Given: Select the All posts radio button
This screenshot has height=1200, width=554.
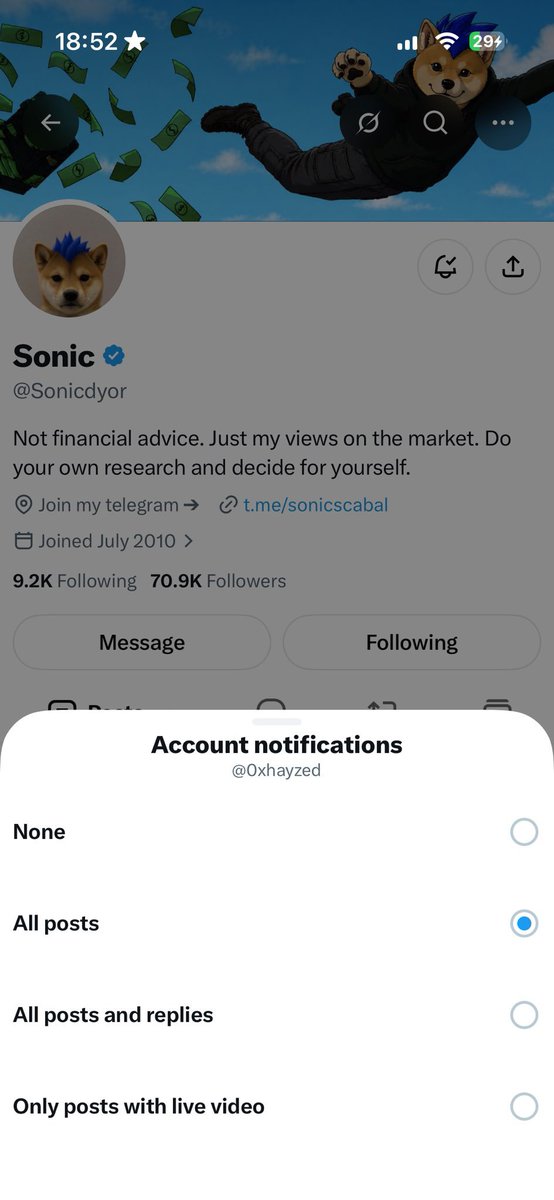Looking at the screenshot, I should click(524, 924).
